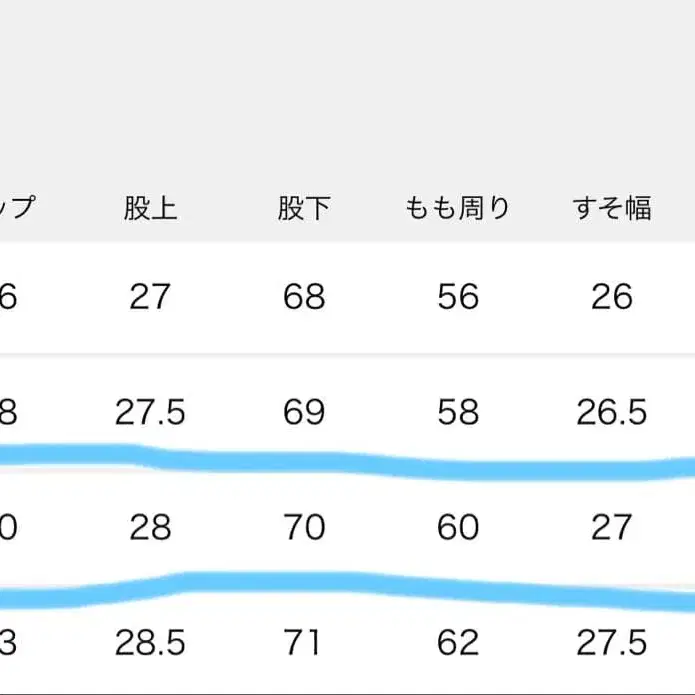Viewport: 695px width, 695px height.
Task: Select the 27 cell in すそ幅 column
Action: (612, 527)
